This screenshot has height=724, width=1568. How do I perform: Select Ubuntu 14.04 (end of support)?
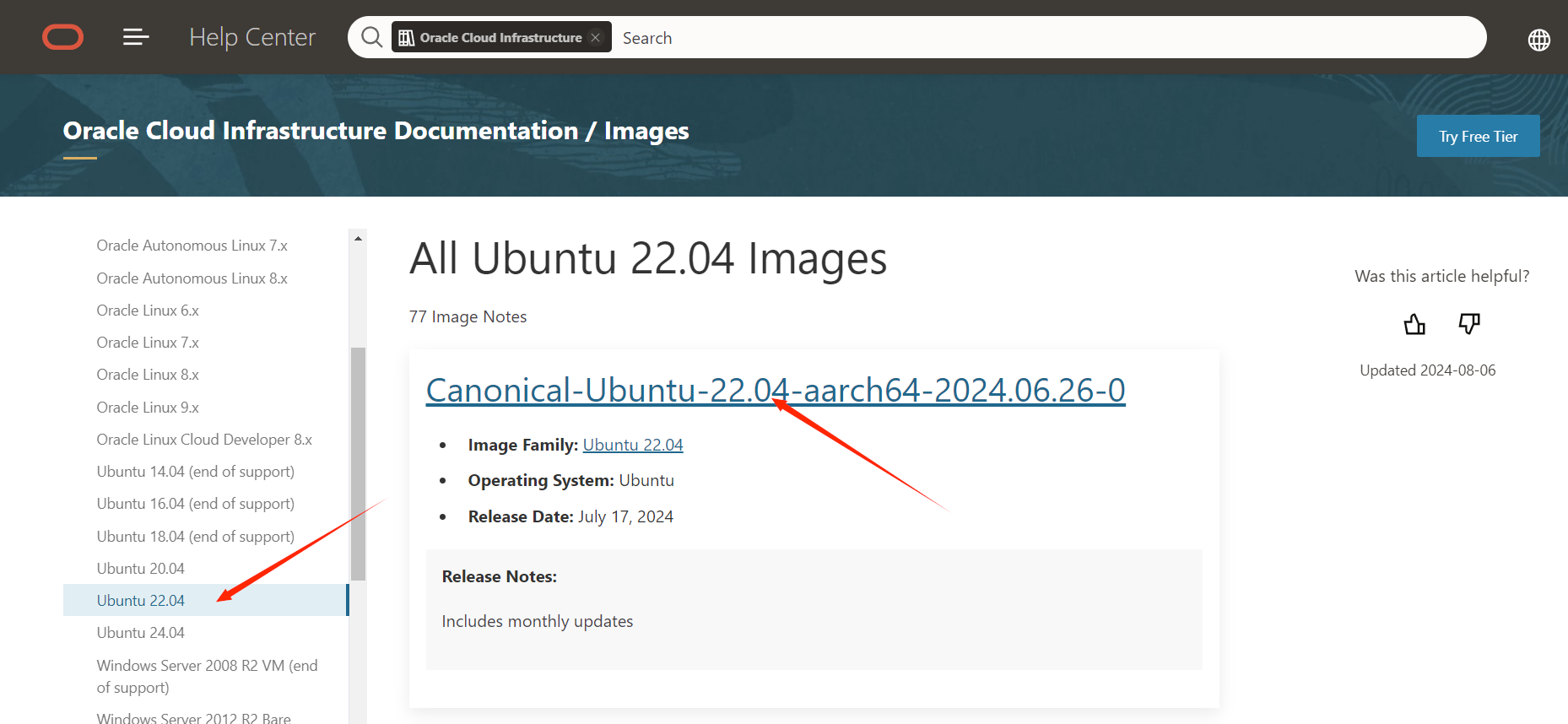(196, 472)
